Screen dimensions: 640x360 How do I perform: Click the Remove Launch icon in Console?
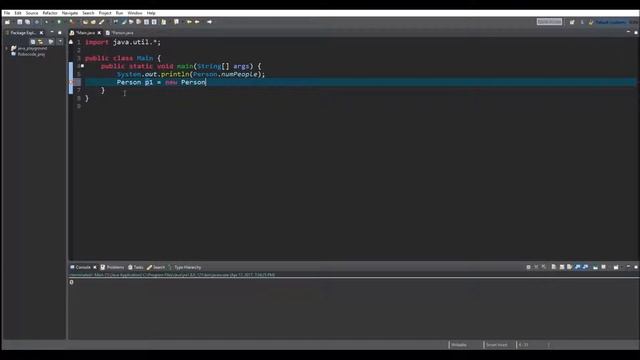536,267
